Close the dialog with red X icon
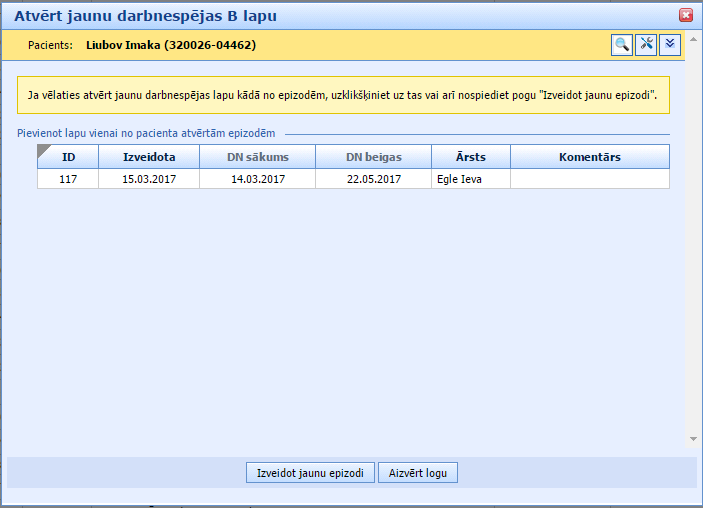The image size is (703, 508). (x=686, y=15)
